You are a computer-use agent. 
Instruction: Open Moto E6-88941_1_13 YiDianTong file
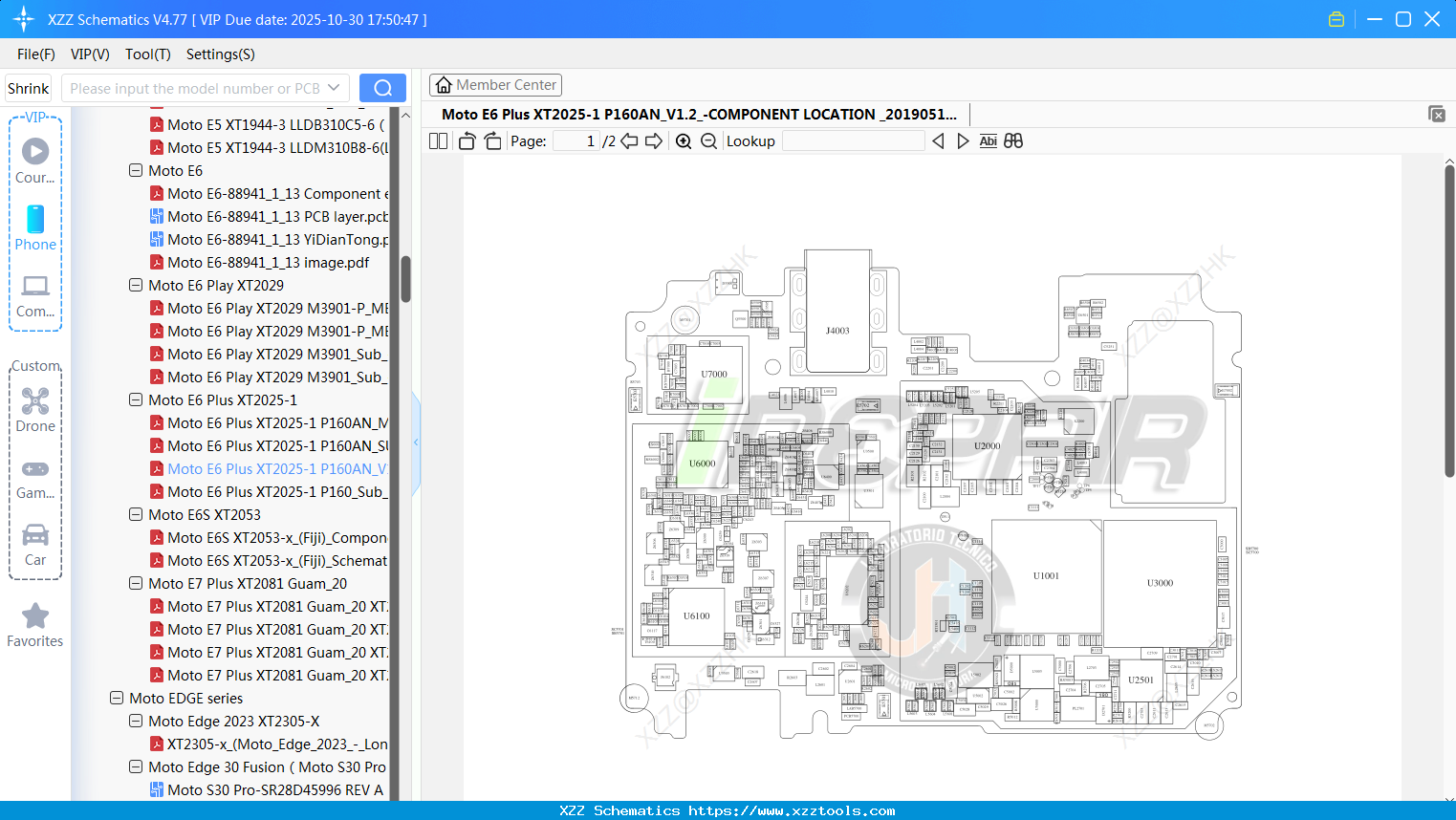[269, 240]
